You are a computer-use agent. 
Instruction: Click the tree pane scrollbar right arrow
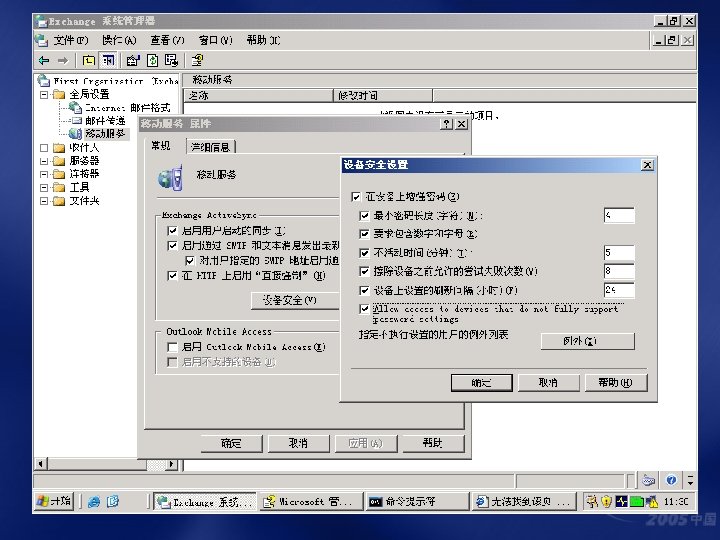(172, 464)
